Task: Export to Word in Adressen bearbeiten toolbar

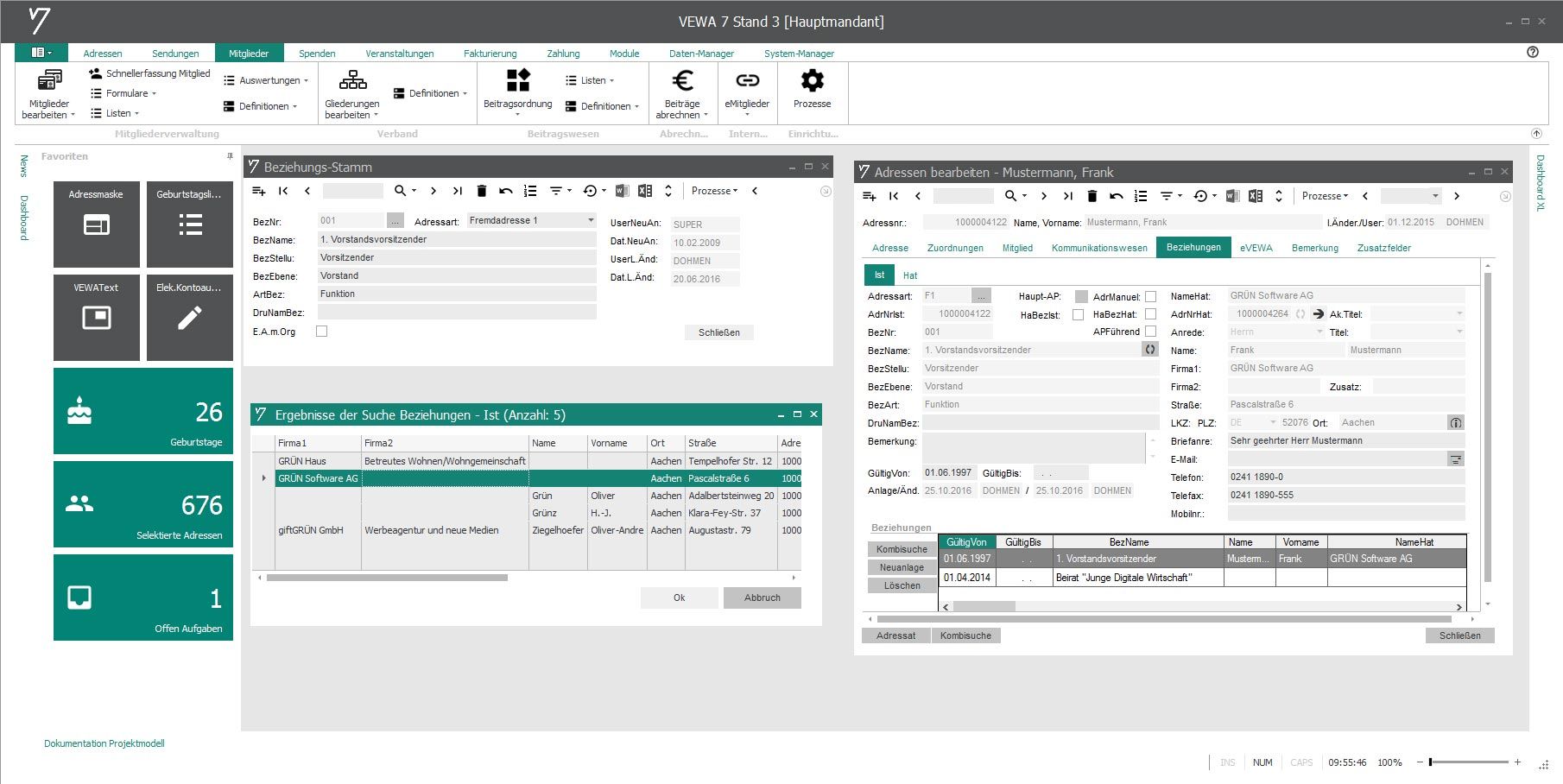Action: [1232, 196]
